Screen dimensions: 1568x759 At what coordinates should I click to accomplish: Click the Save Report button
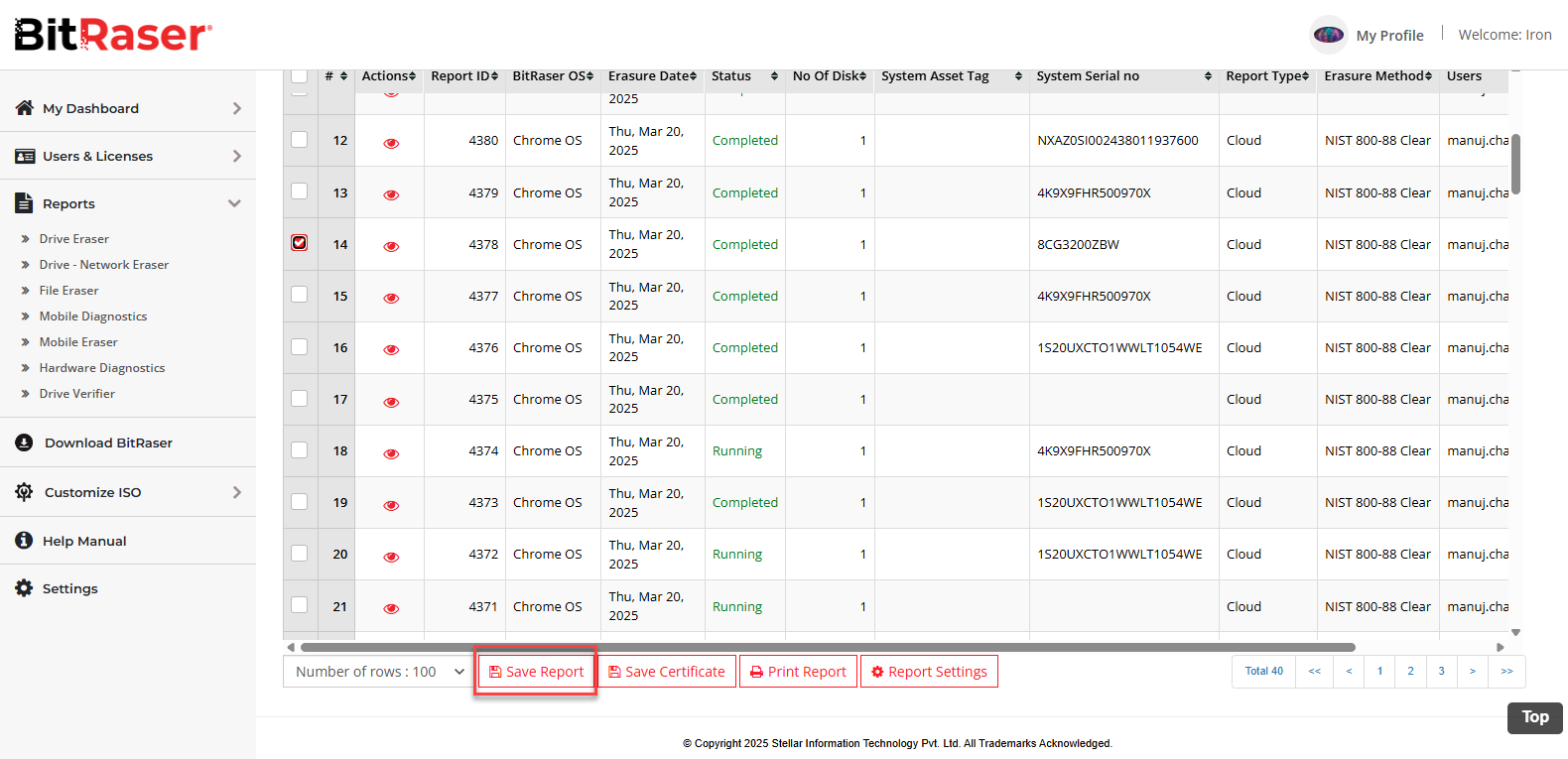pos(536,672)
